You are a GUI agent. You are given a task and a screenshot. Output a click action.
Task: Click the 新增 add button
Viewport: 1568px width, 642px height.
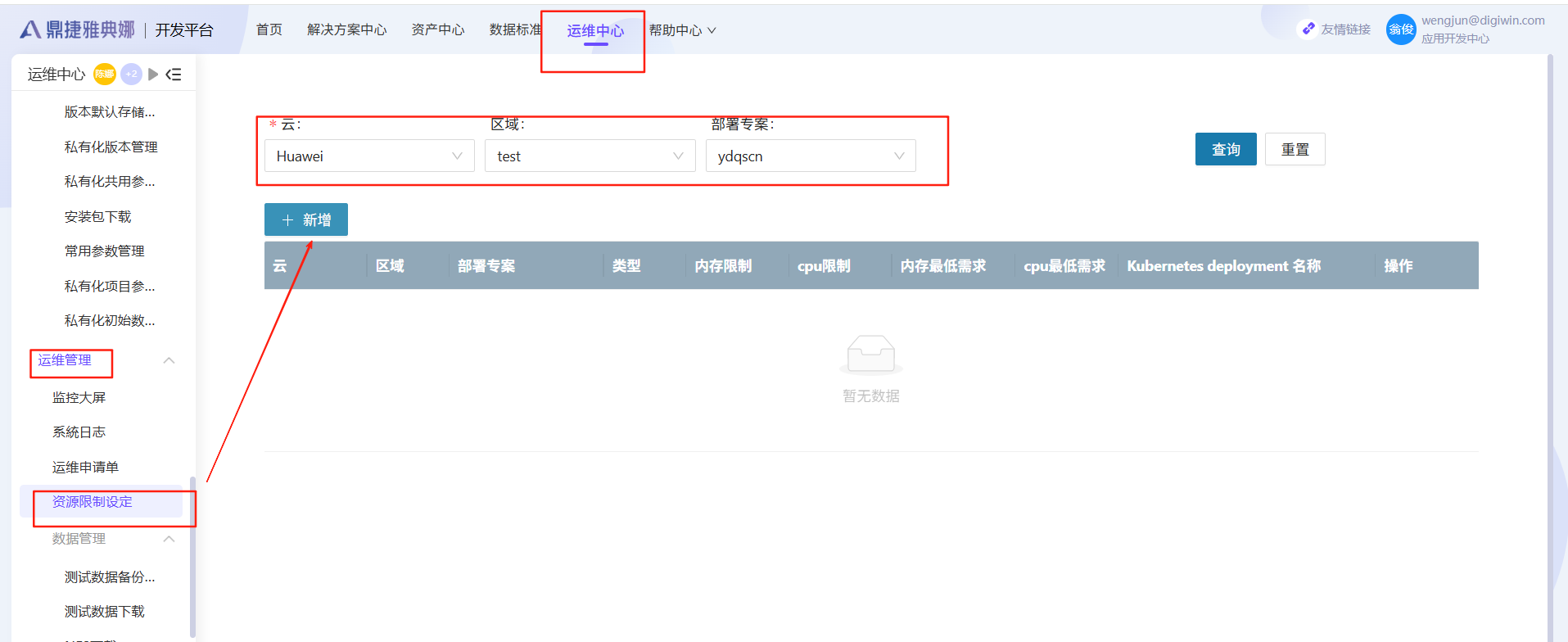point(306,219)
